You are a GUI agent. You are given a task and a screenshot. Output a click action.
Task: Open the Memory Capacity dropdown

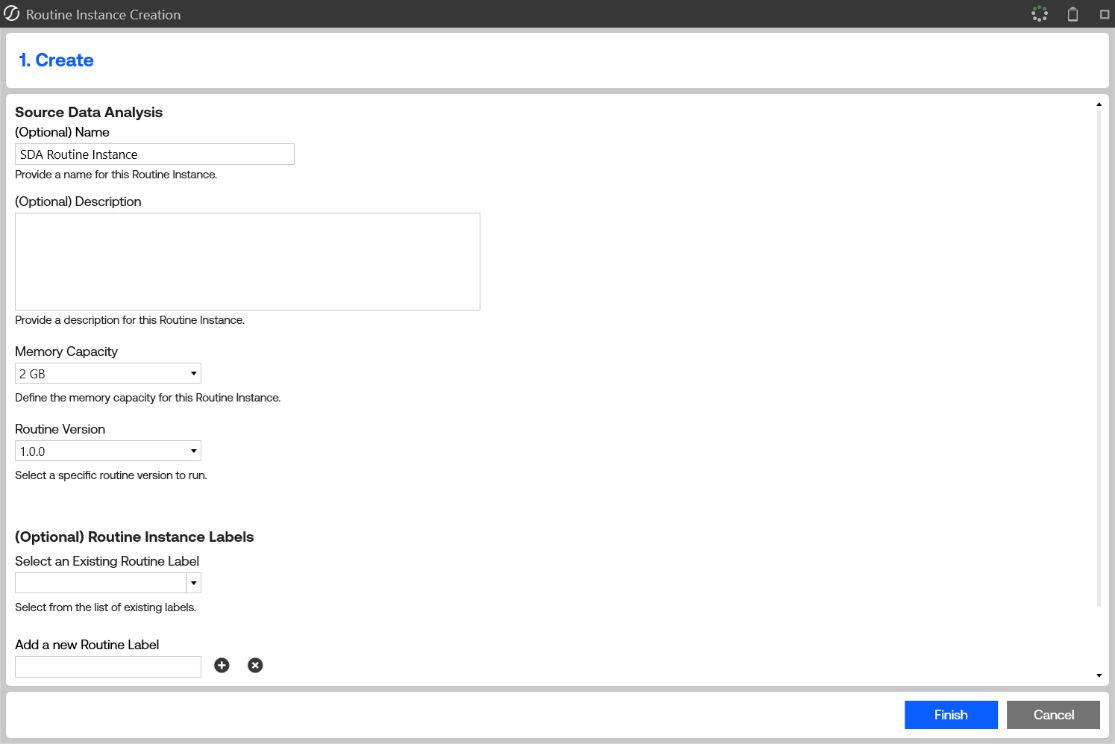coord(108,373)
